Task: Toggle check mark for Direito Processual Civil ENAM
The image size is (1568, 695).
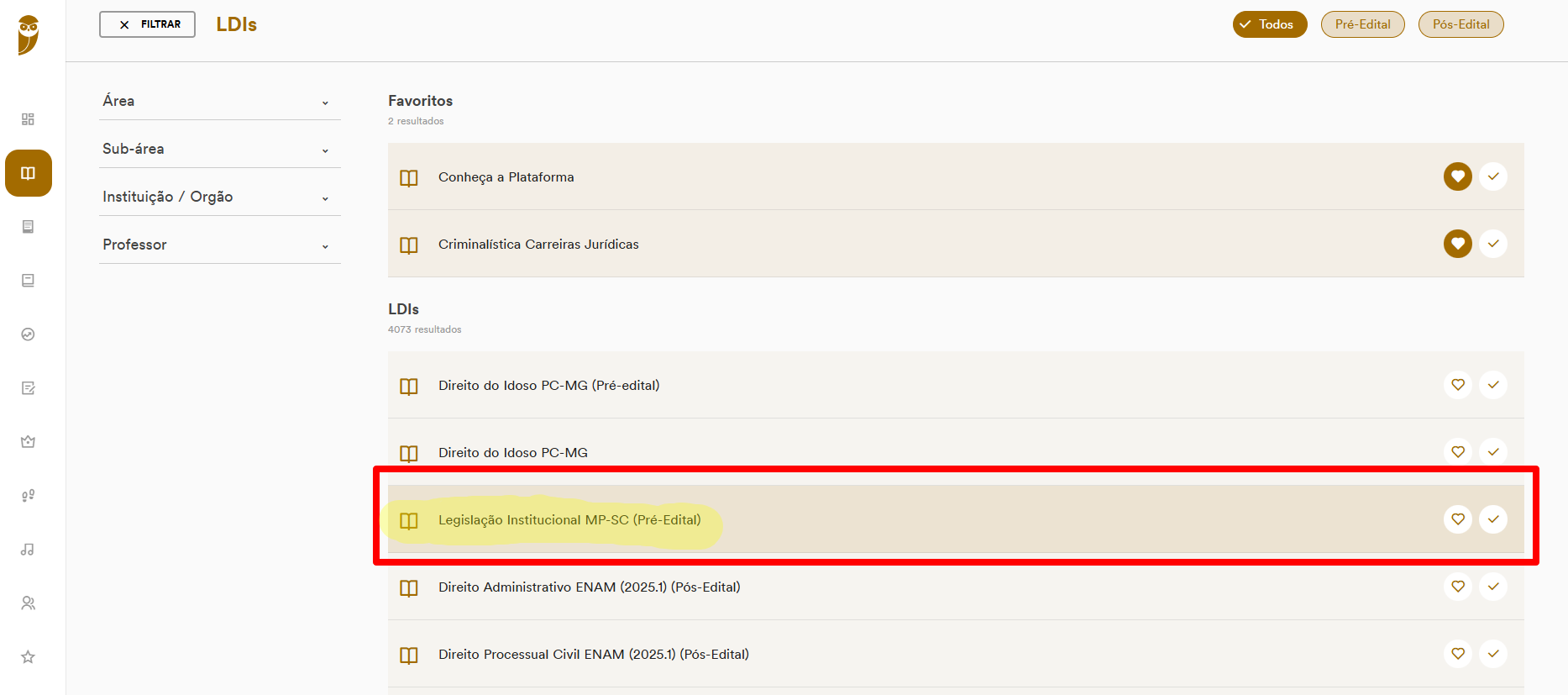Action: (1493, 654)
